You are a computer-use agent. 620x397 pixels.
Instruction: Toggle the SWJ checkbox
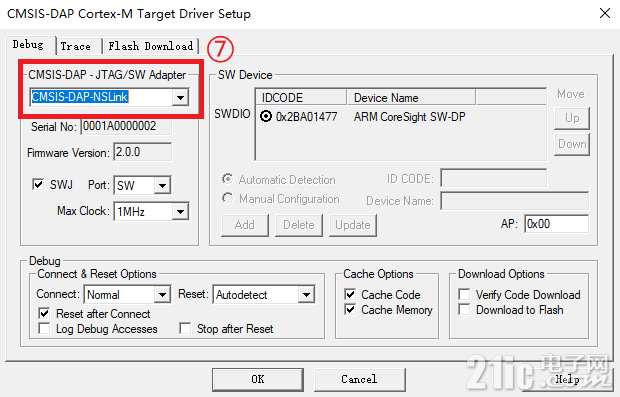tap(38, 184)
